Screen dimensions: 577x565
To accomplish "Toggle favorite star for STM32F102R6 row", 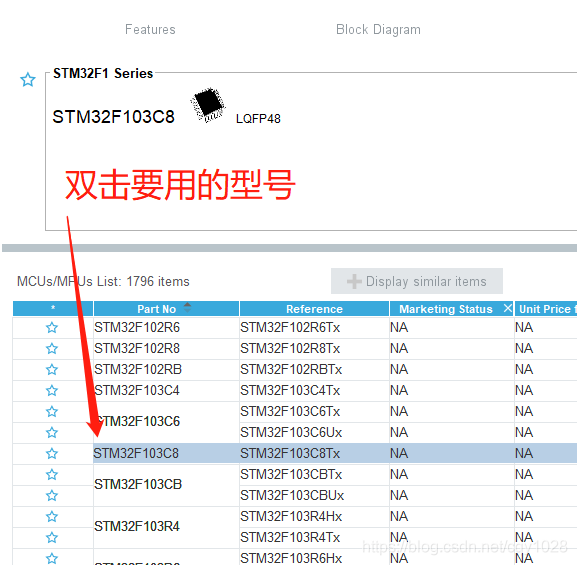I will tap(52, 327).
